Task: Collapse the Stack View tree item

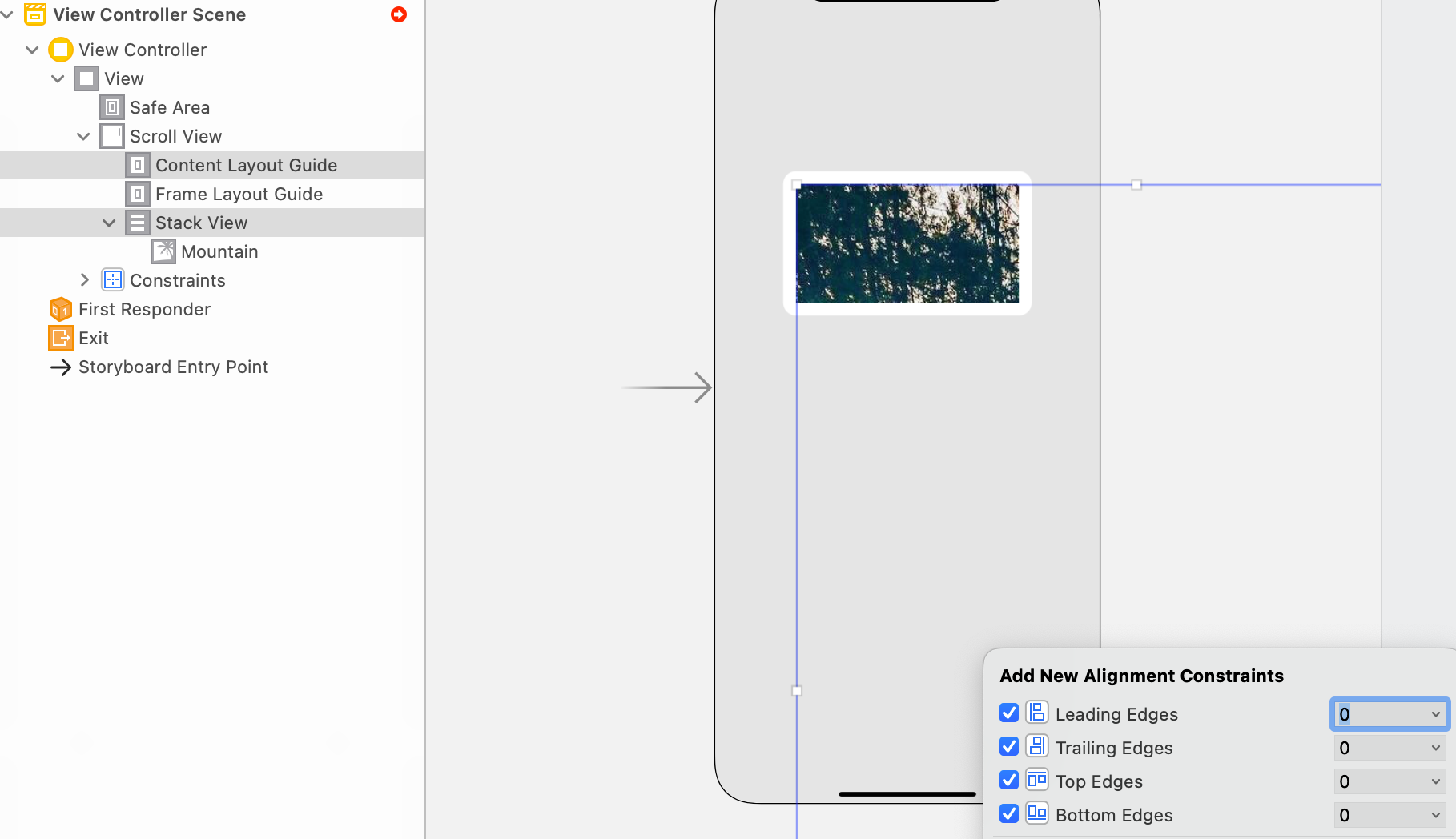Action: coord(109,223)
